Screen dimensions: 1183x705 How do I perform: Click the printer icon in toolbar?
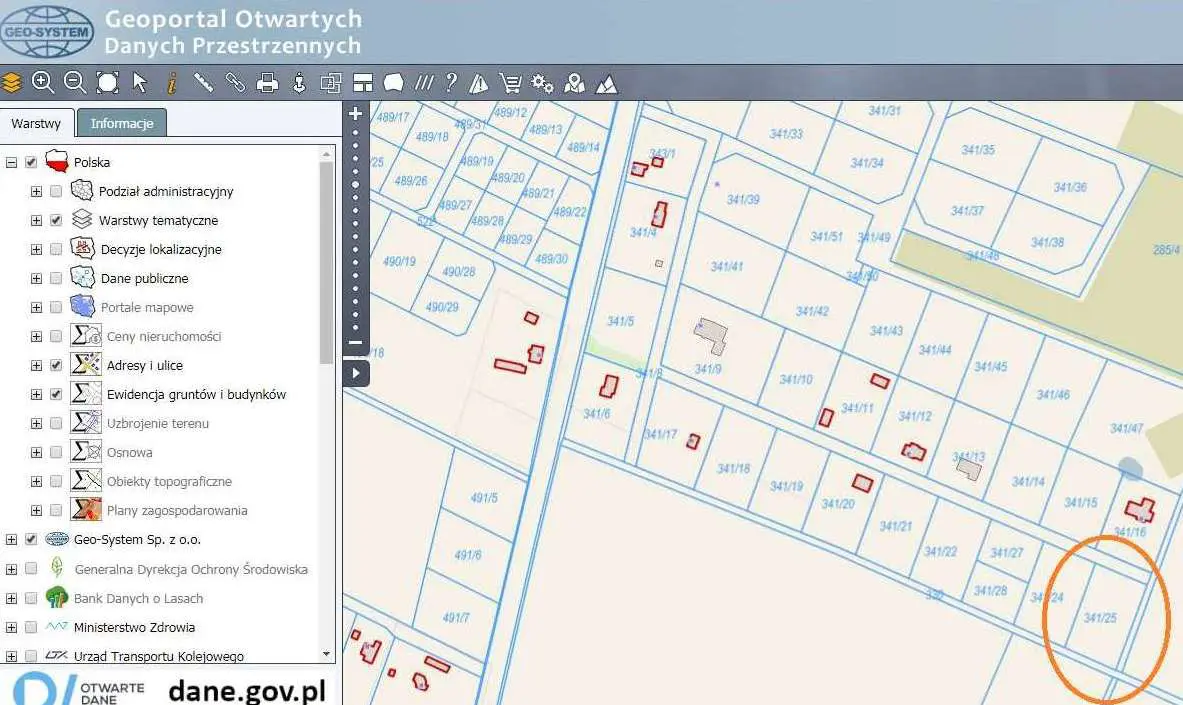(267, 83)
